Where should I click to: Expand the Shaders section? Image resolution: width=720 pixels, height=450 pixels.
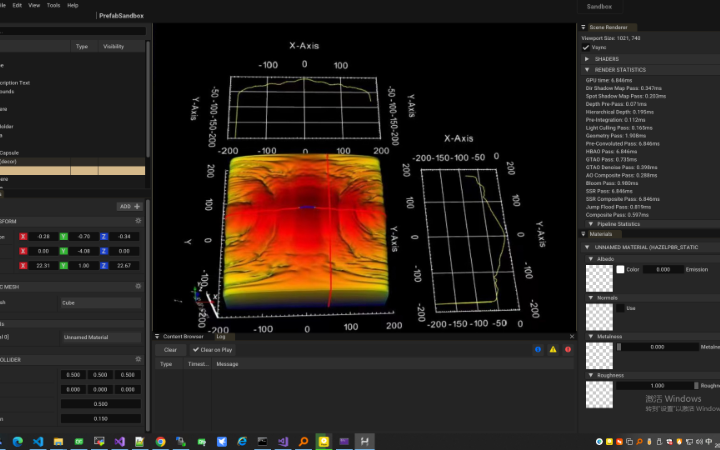(587, 59)
